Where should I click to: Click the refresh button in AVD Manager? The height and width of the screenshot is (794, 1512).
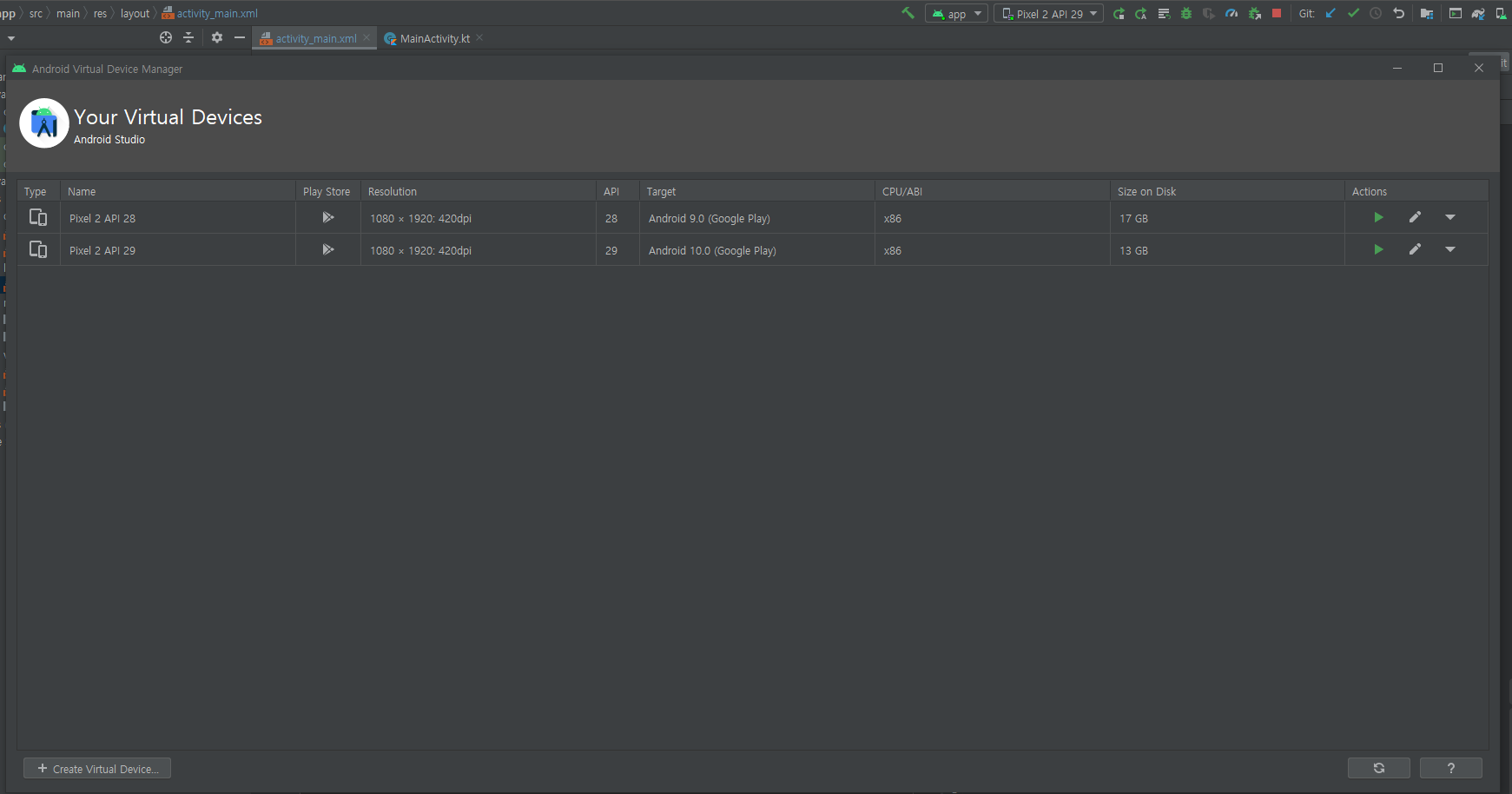(1378, 768)
